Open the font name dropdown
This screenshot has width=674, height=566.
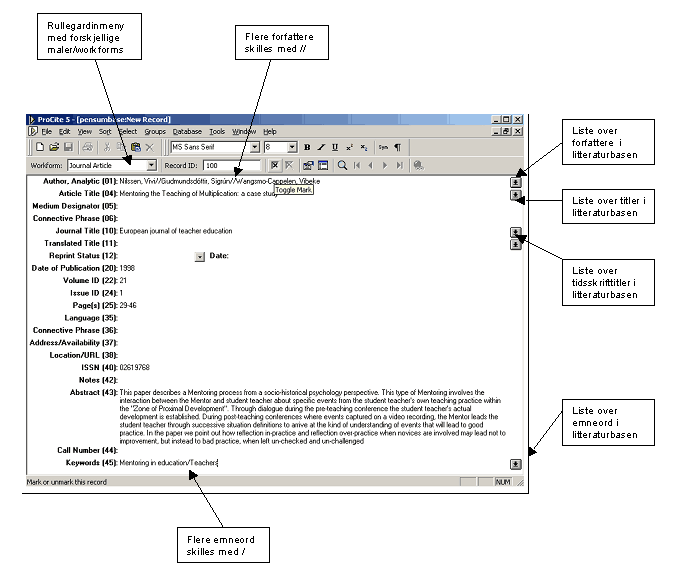click(254, 147)
